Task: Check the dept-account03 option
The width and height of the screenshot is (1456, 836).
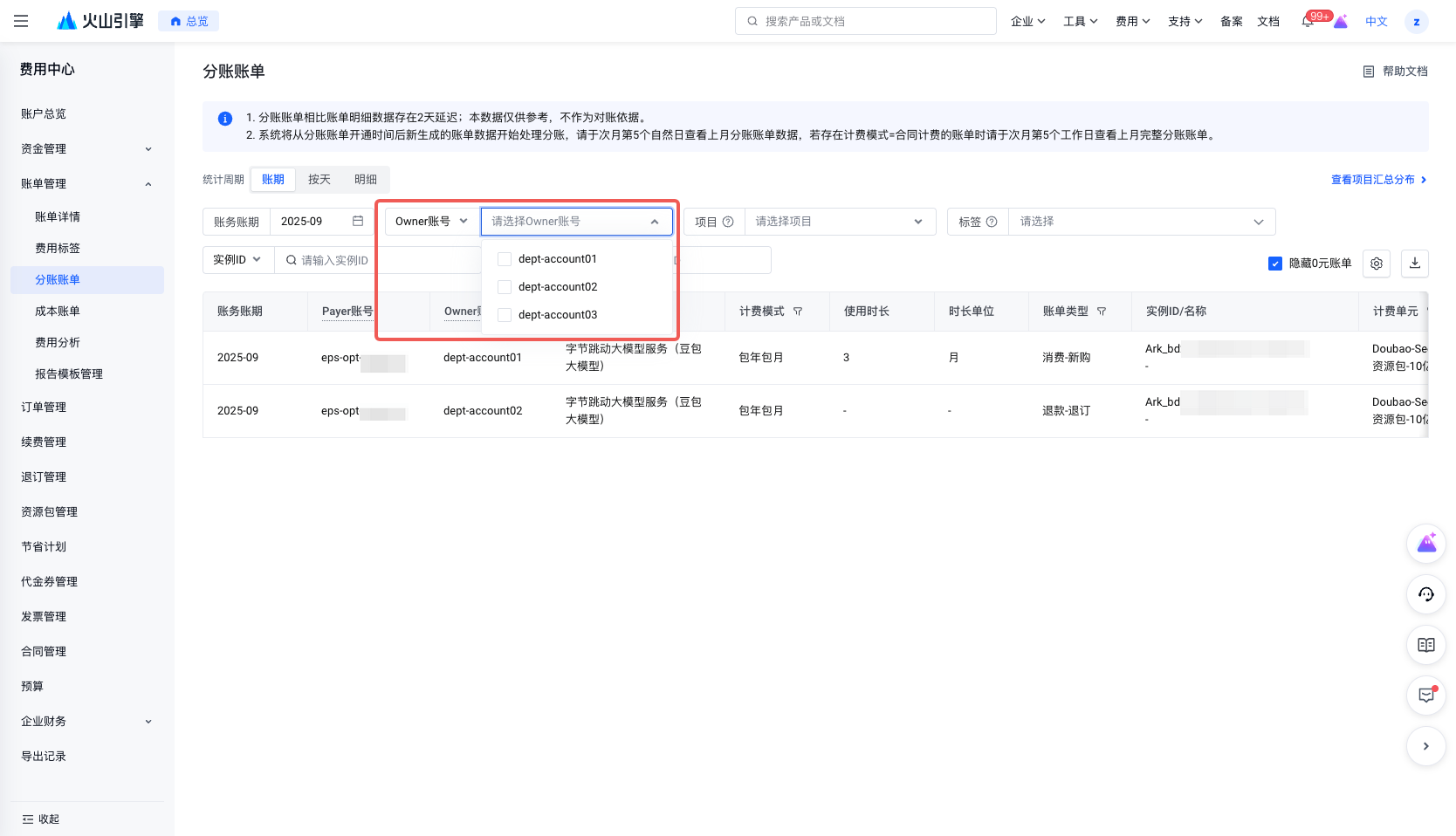Action: coord(505,315)
